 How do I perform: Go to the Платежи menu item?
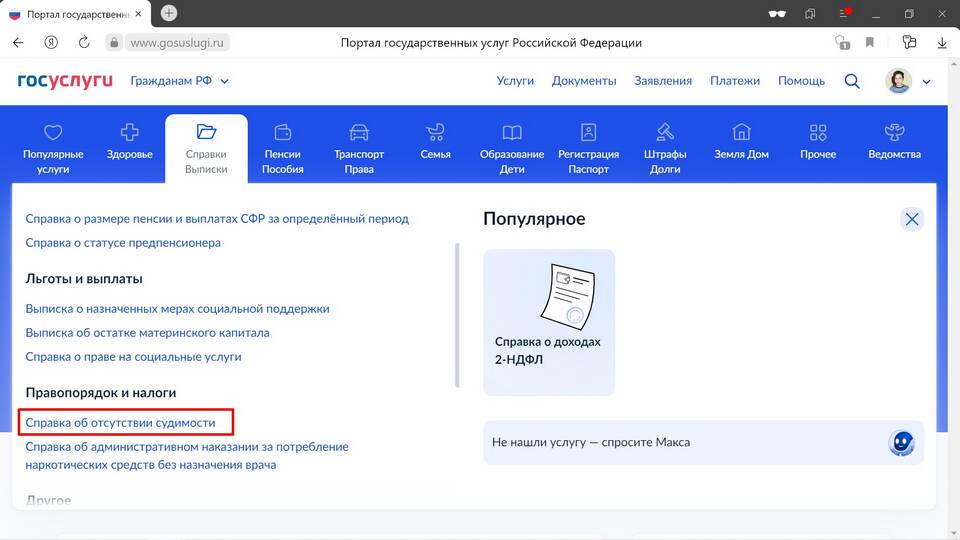(x=735, y=81)
